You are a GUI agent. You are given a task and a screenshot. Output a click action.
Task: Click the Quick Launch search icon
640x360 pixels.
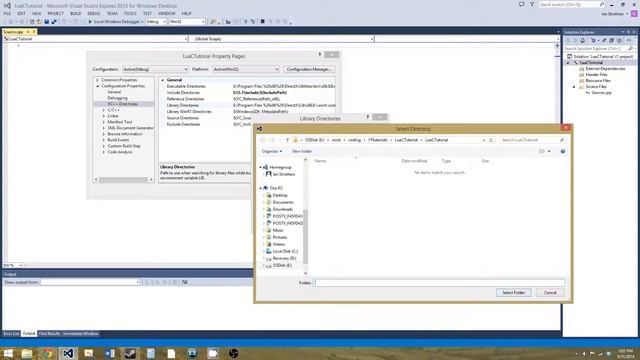(602, 4)
